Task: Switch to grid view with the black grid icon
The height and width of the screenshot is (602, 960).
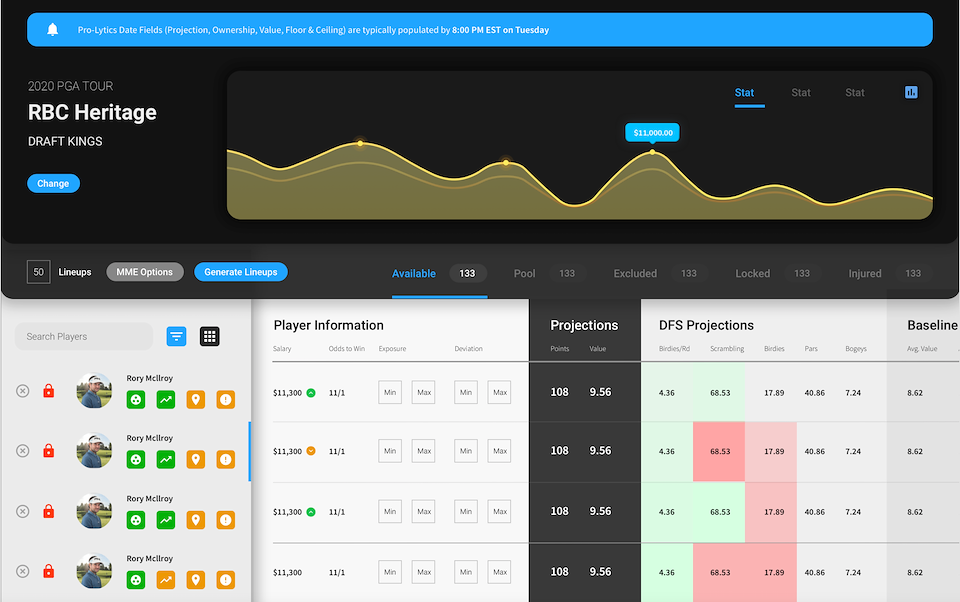Action: tap(209, 336)
